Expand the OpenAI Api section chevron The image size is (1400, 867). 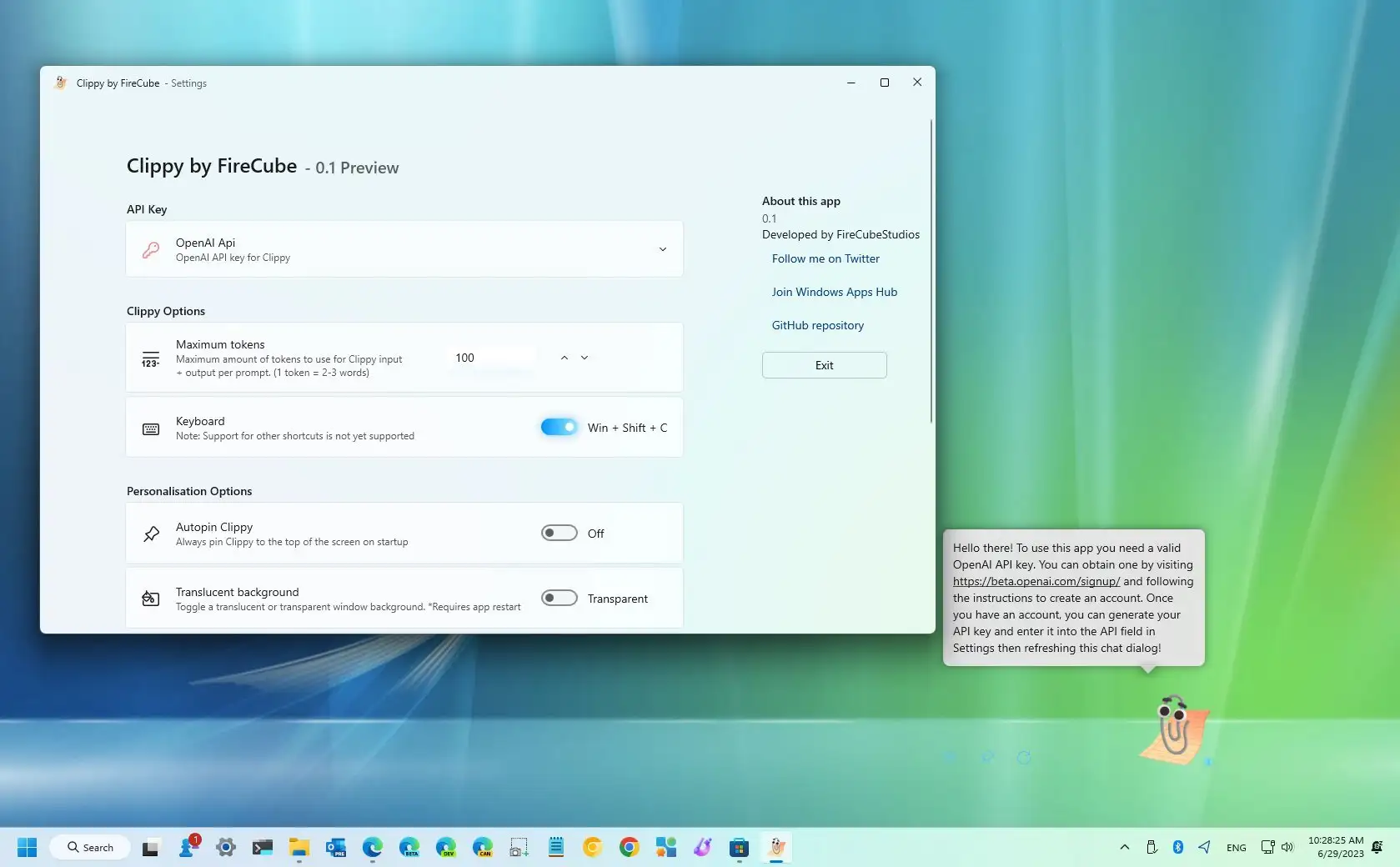click(663, 249)
